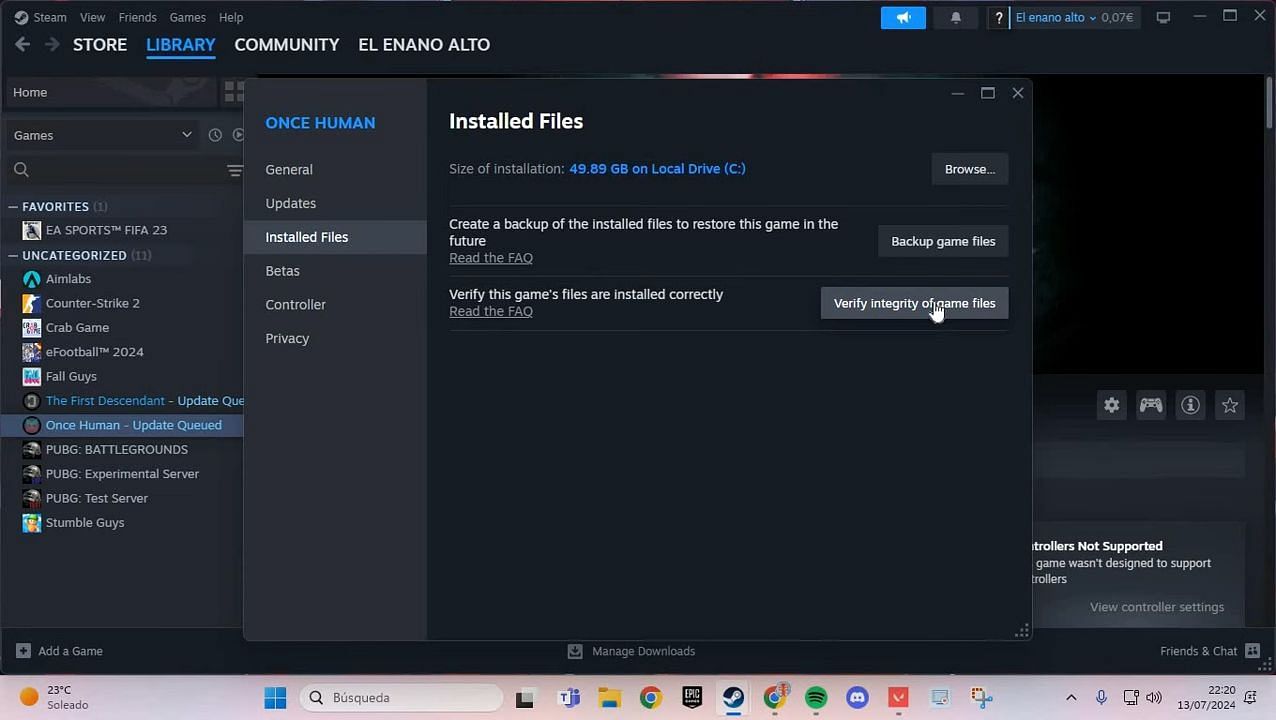The width and height of the screenshot is (1276, 720).
Task: Switch to the COMMUNITY tab
Action: (287, 44)
